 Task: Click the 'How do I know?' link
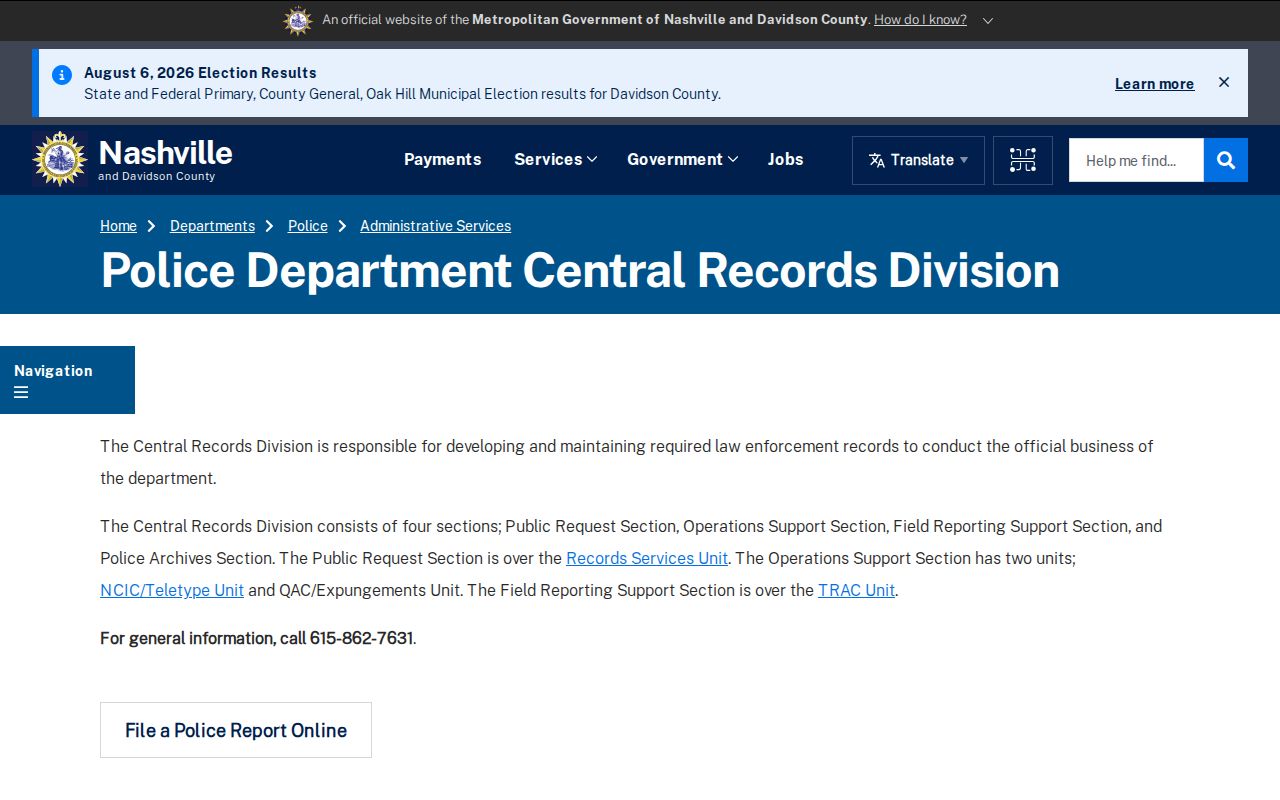click(920, 20)
